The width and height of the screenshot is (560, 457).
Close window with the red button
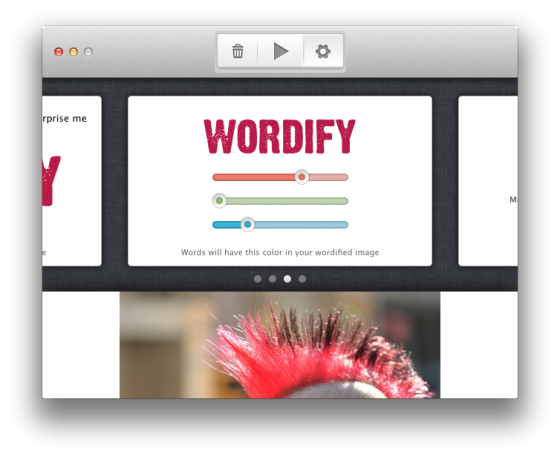click(x=59, y=52)
